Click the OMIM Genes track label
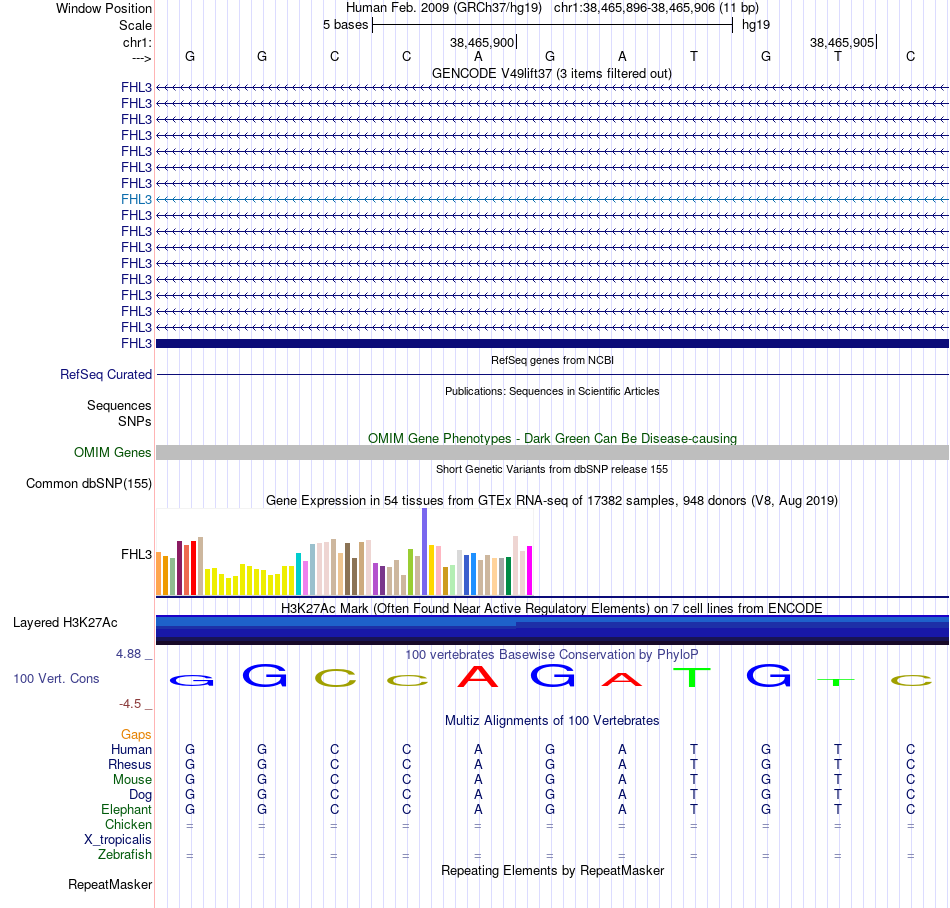Screen dimensions: 950x908 point(113,452)
